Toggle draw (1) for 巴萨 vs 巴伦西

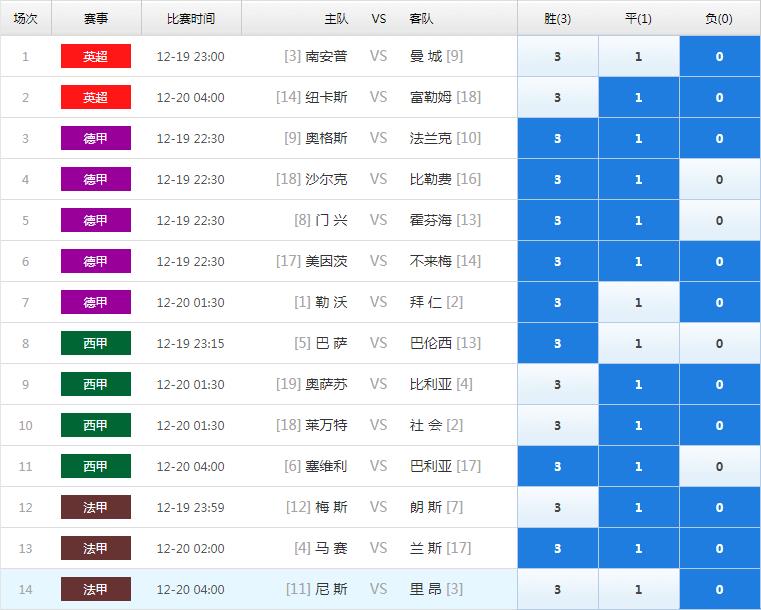639,344
